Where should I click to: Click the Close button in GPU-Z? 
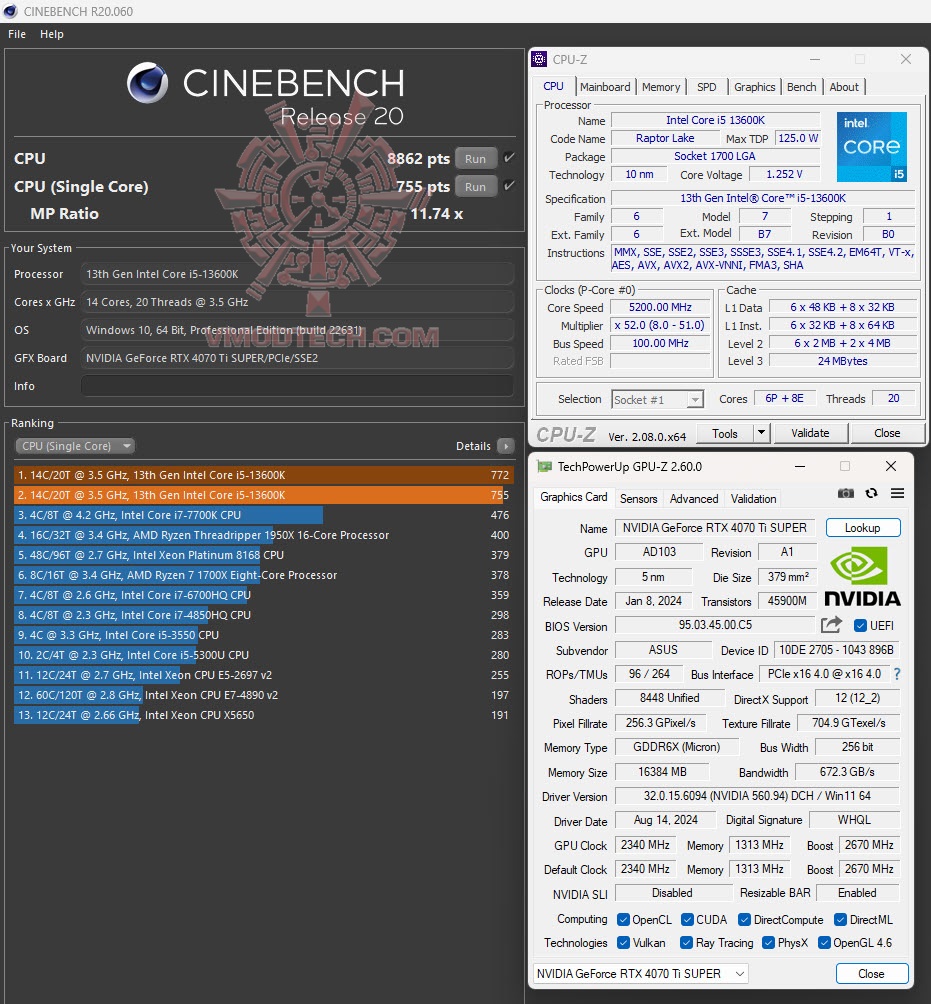871,973
